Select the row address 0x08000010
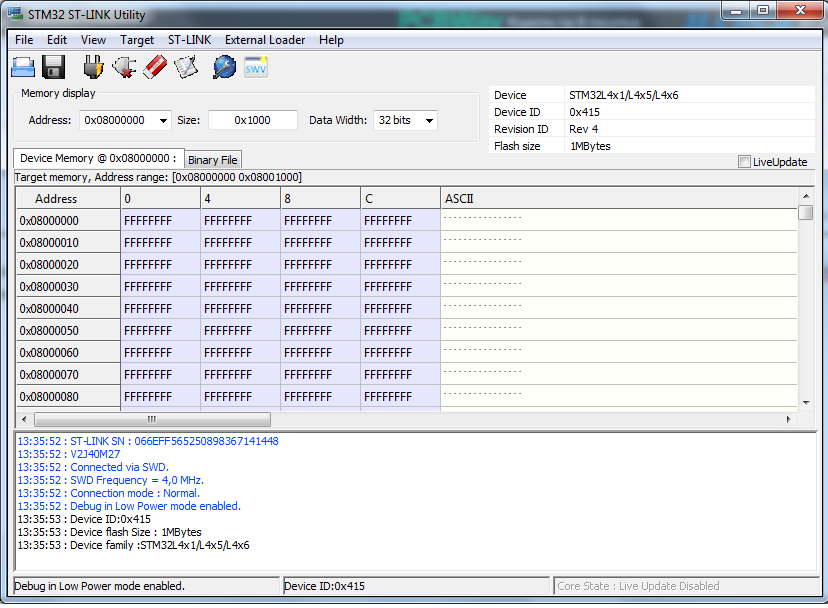This screenshot has height=608, width=828. pyautogui.click(x=68, y=243)
